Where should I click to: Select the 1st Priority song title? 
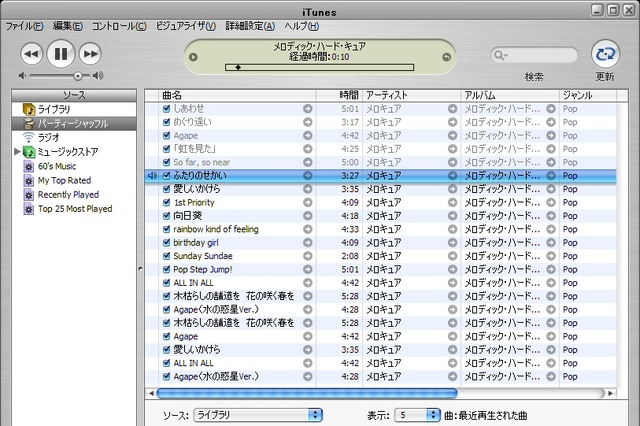coord(194,202)
